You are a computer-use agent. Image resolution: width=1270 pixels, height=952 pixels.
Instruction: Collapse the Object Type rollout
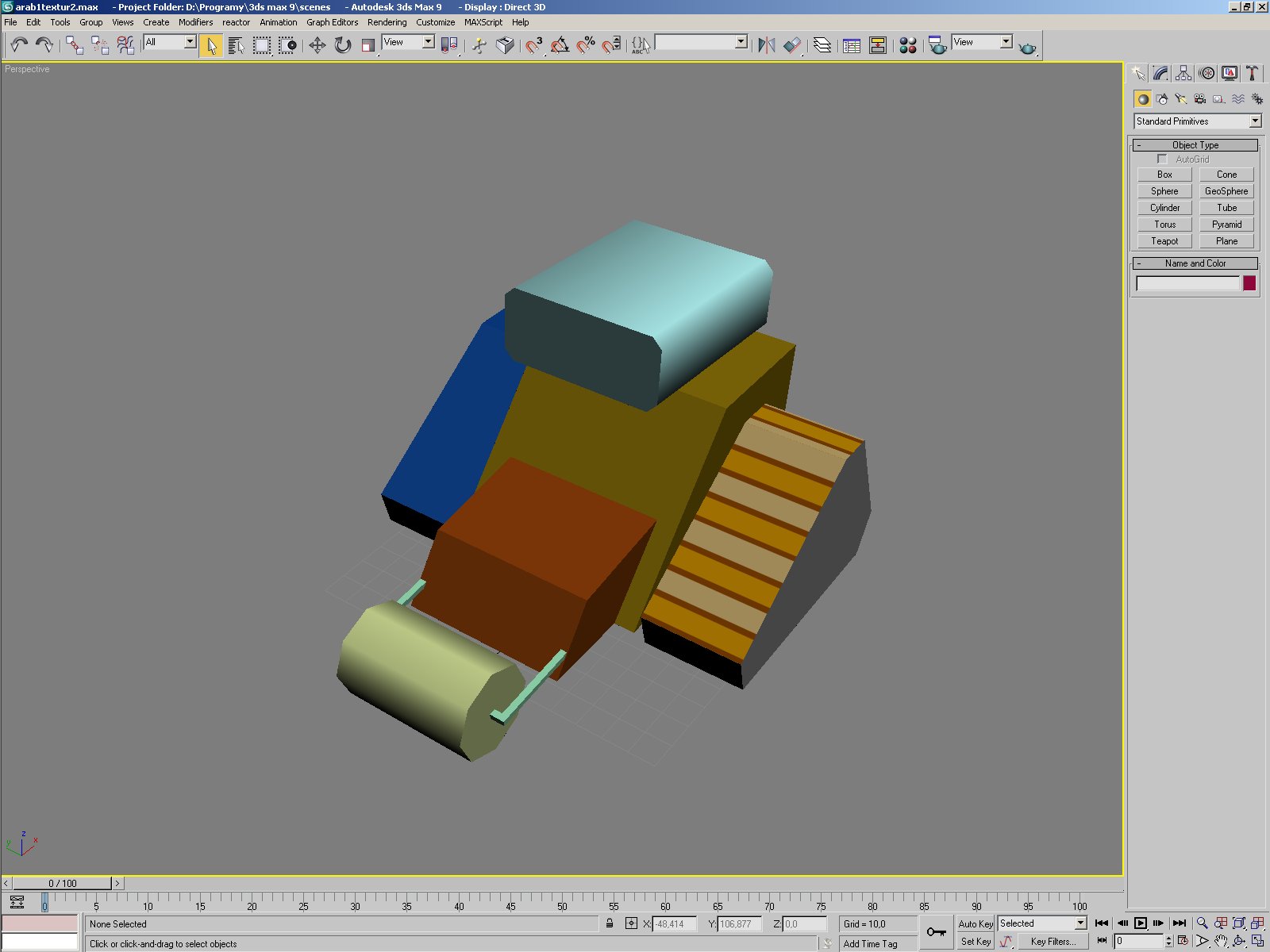[1195, 145]
